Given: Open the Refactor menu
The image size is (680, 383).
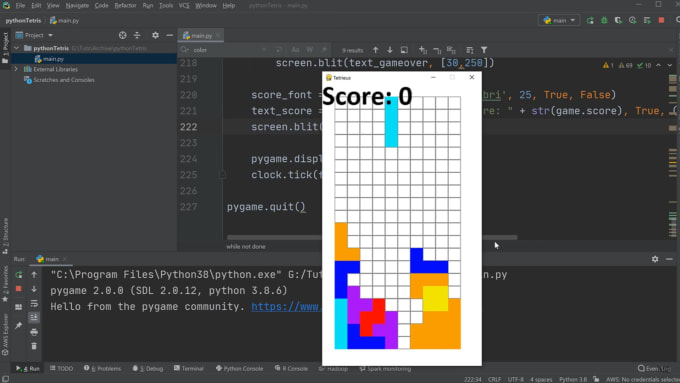Looking at the screenshot, I should [125, 6].
